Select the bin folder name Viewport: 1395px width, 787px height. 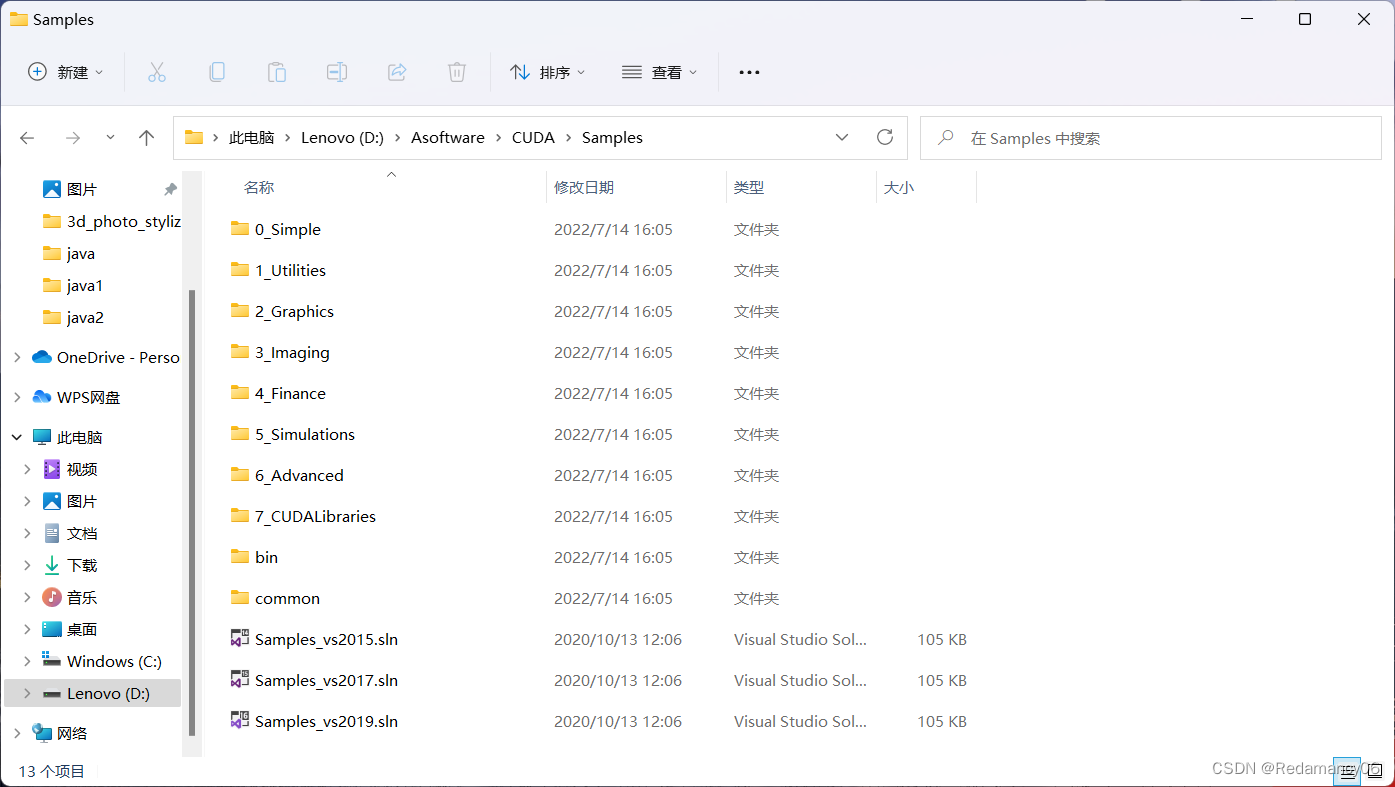click(266, 557)
